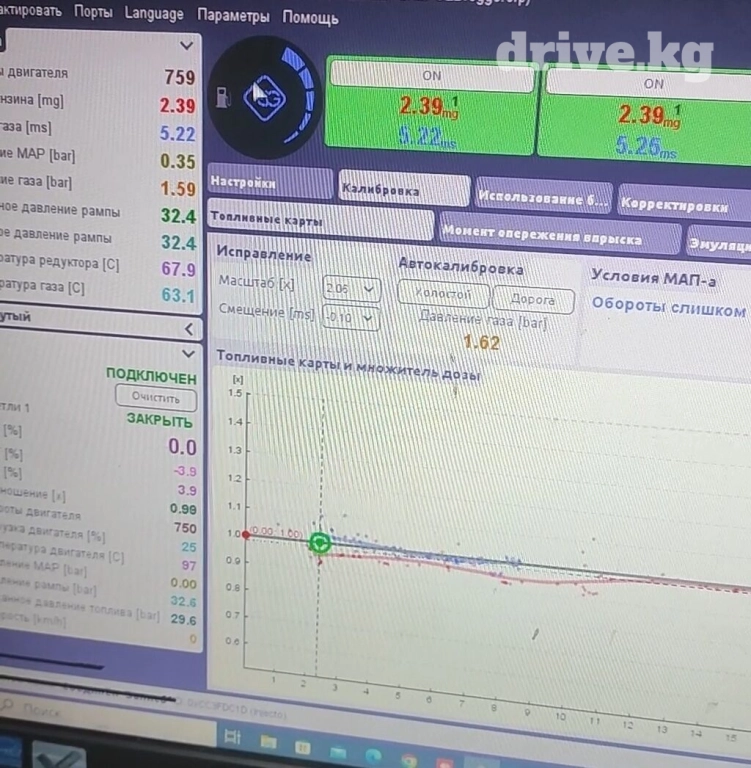Collapse the ПОДКЛЮЧЕН panel chevron
Viewport: 751px width, 768px height.
[x=188, y=354]
